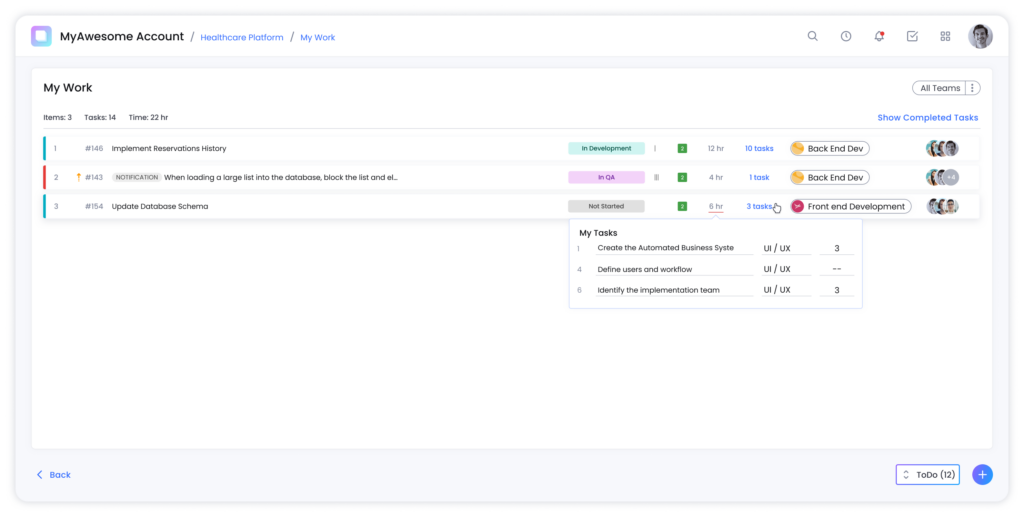Viewport: 1024px width, 517px height.
Task: Open notifications bell icon
Action: 879,36
